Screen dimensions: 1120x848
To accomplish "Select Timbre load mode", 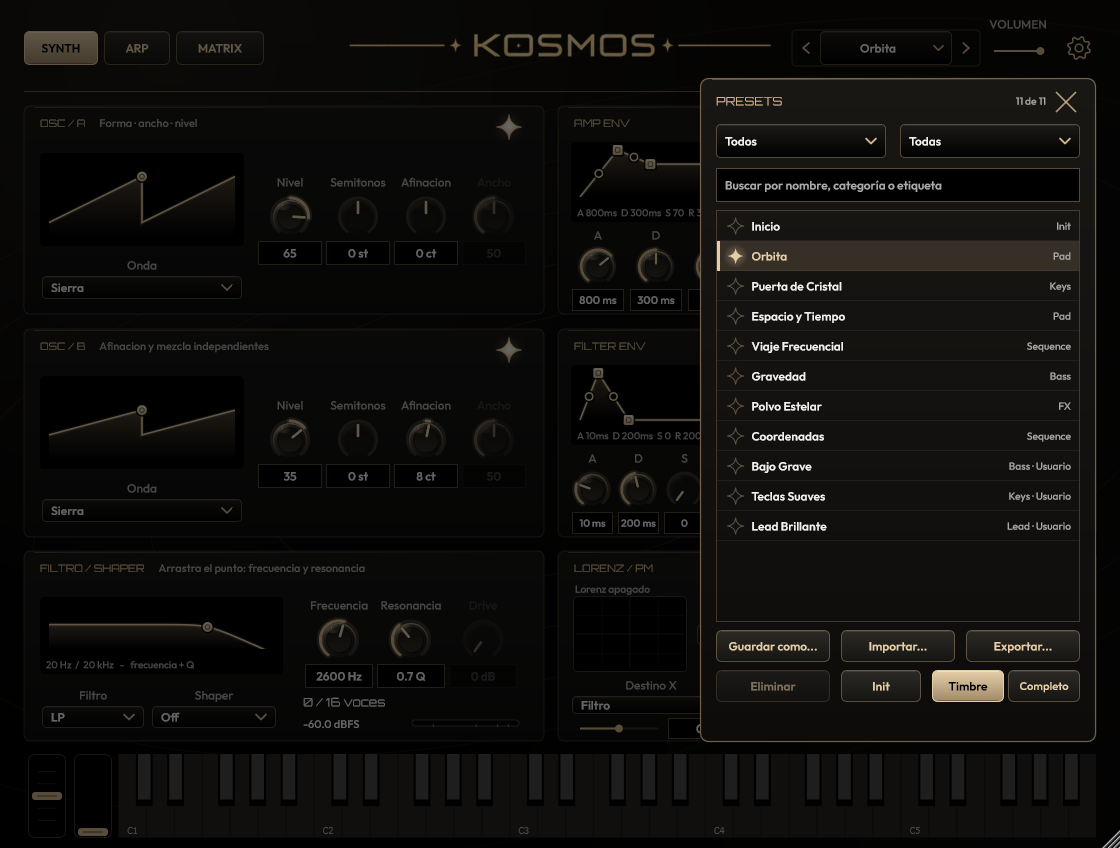I will coord(968,687).
